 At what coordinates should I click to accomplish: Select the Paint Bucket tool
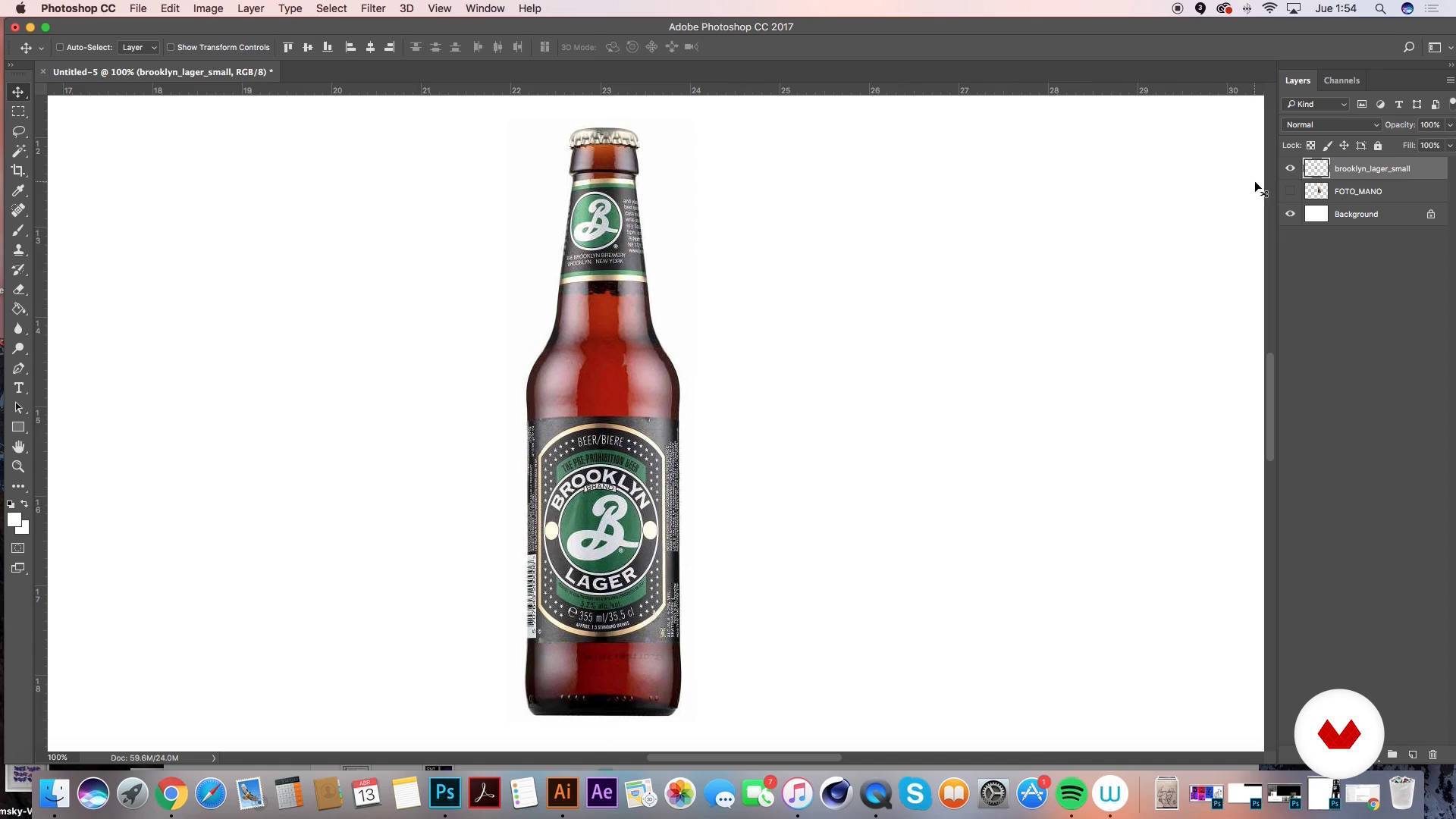[x=18, y=309]
